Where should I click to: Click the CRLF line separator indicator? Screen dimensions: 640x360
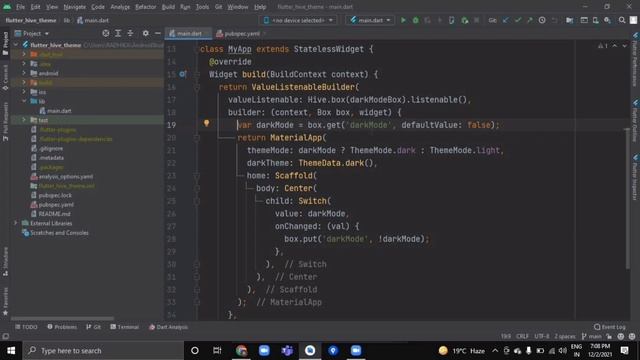point(522,336)
